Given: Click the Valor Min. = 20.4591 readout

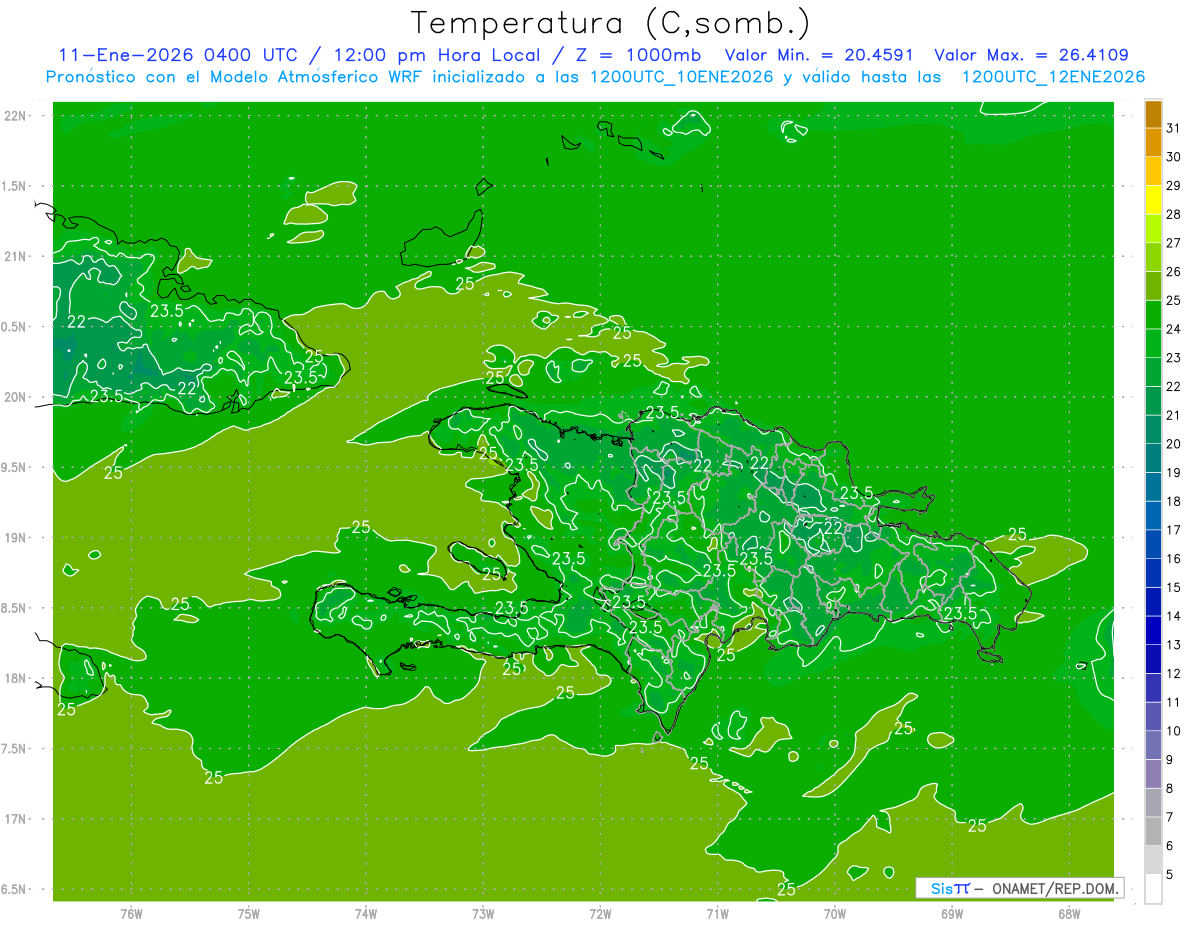Looking at the screenshot, I should click(x=821, y=55).
